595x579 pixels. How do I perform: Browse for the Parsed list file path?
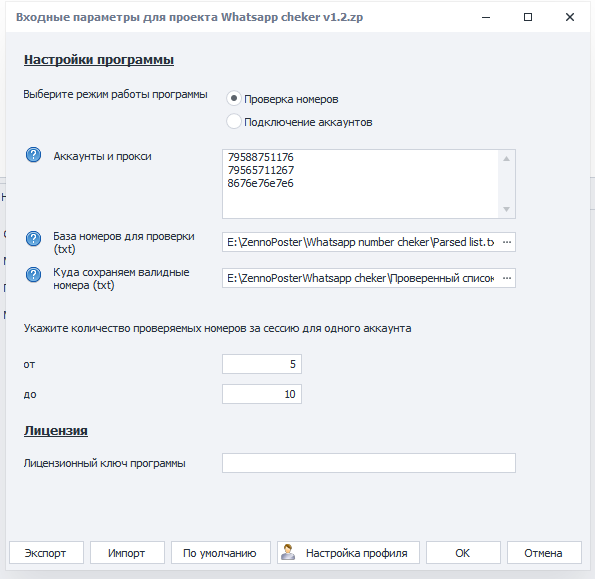(507, 242)
